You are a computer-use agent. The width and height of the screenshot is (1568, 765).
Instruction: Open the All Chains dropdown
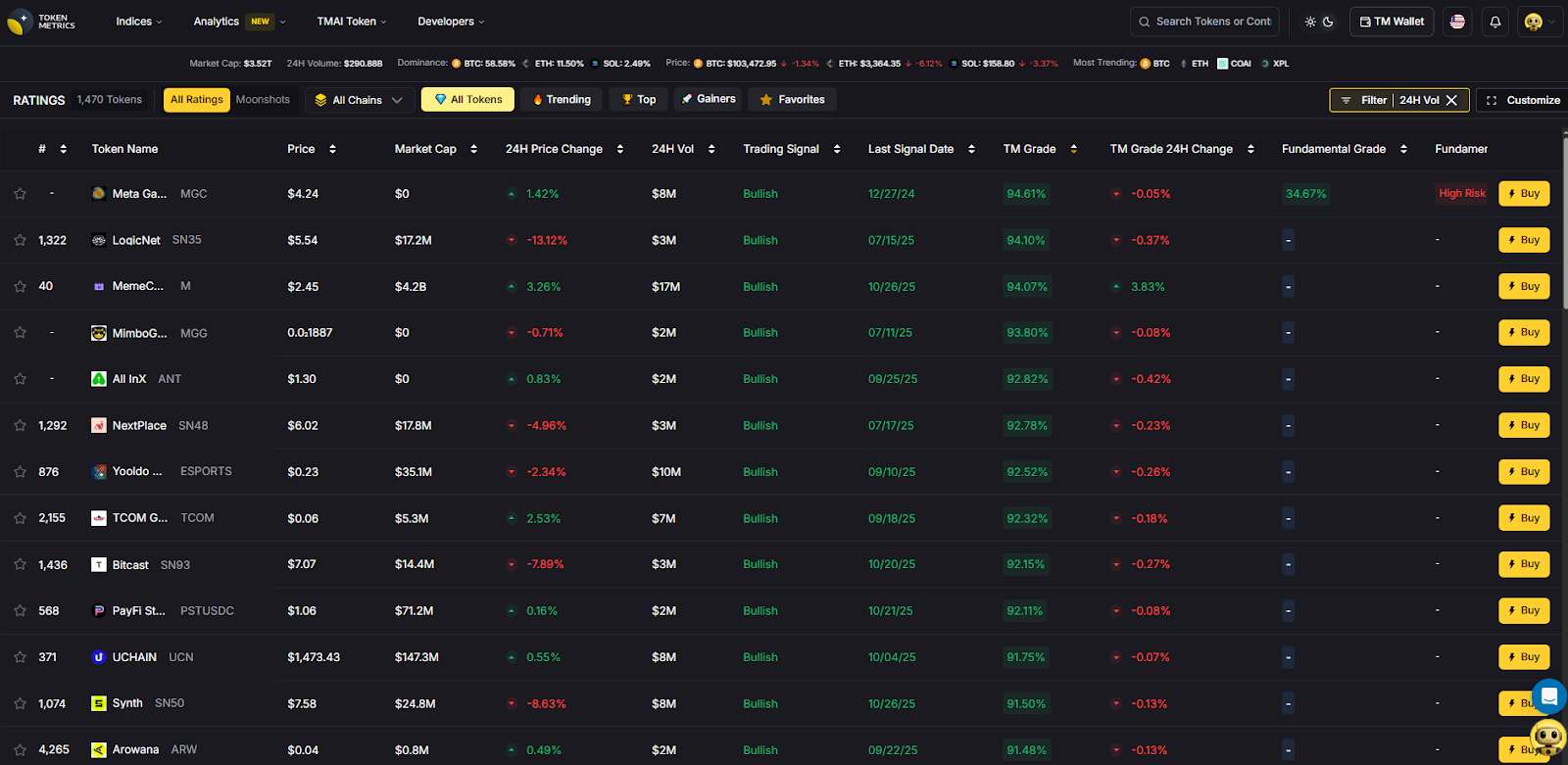[x=358, y=100]
